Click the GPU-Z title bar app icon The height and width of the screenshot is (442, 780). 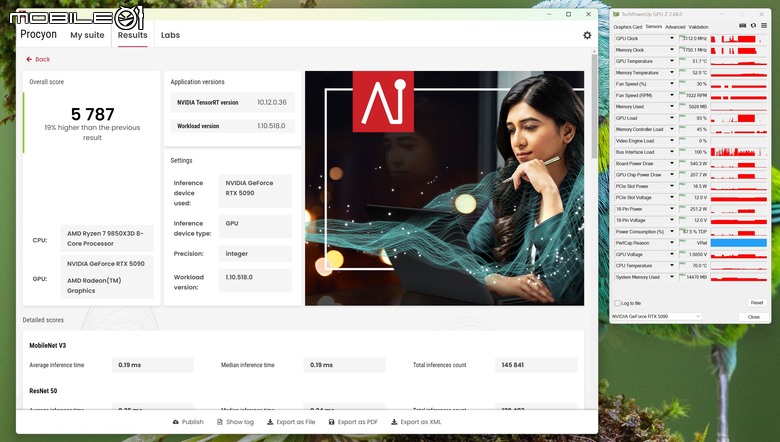pos(616,14)
